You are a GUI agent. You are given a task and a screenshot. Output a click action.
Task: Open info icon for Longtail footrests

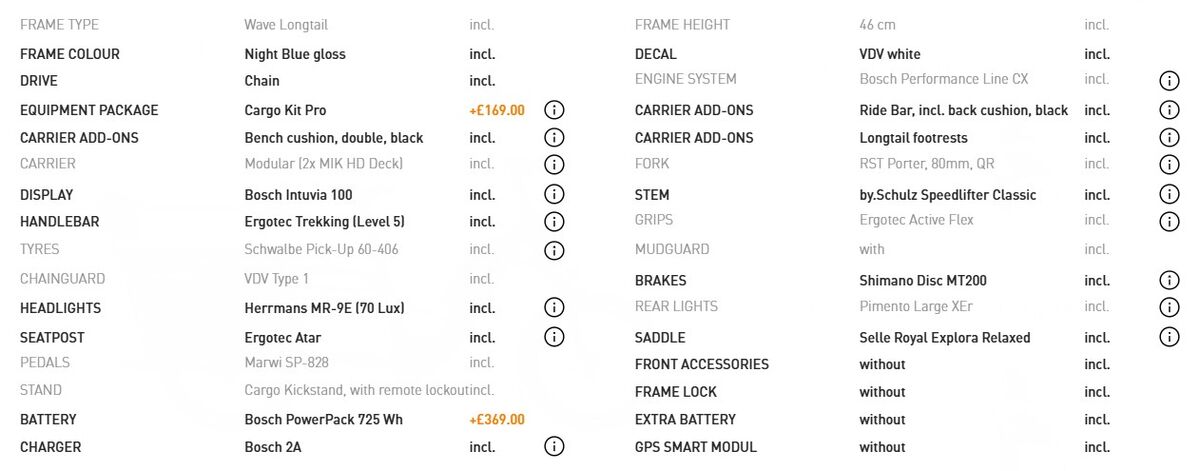1169,138
